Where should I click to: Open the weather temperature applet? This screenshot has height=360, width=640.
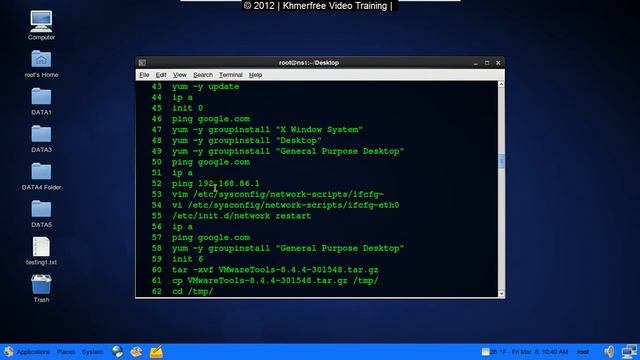click(x=493, y=351)
